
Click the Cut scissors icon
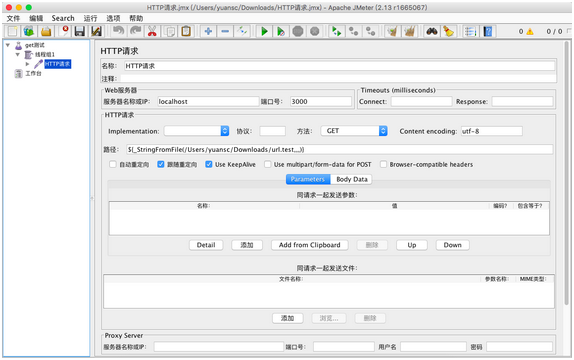[x=152, y=31]
